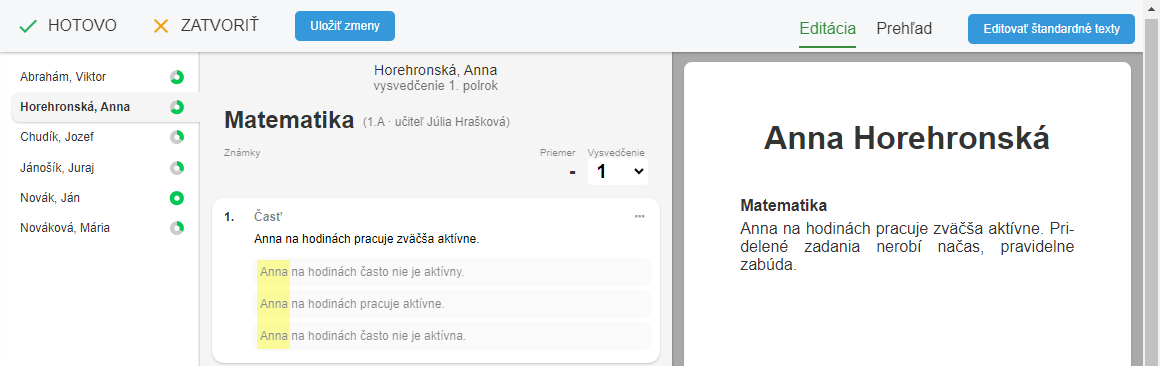
Task: Choose suggestion 'Anna na hodinách pracuje aktívne.'
Action: pos(453,304)
